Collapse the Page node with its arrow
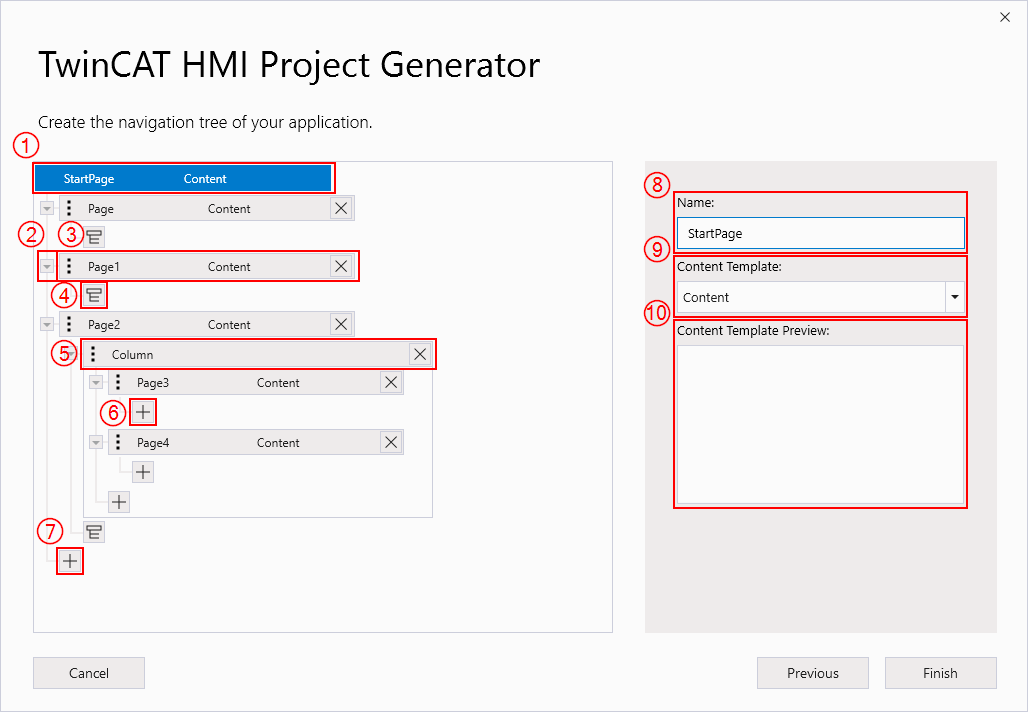The image size is (1028, 712). coord(47,208)
